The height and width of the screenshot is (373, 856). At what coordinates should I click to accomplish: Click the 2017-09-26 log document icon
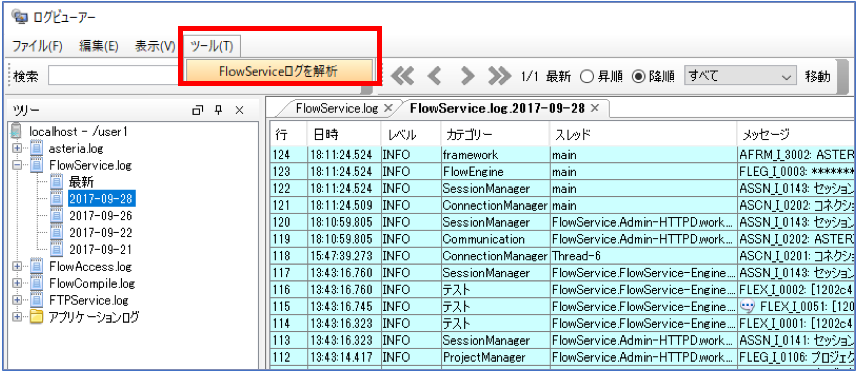pos(57,216)
